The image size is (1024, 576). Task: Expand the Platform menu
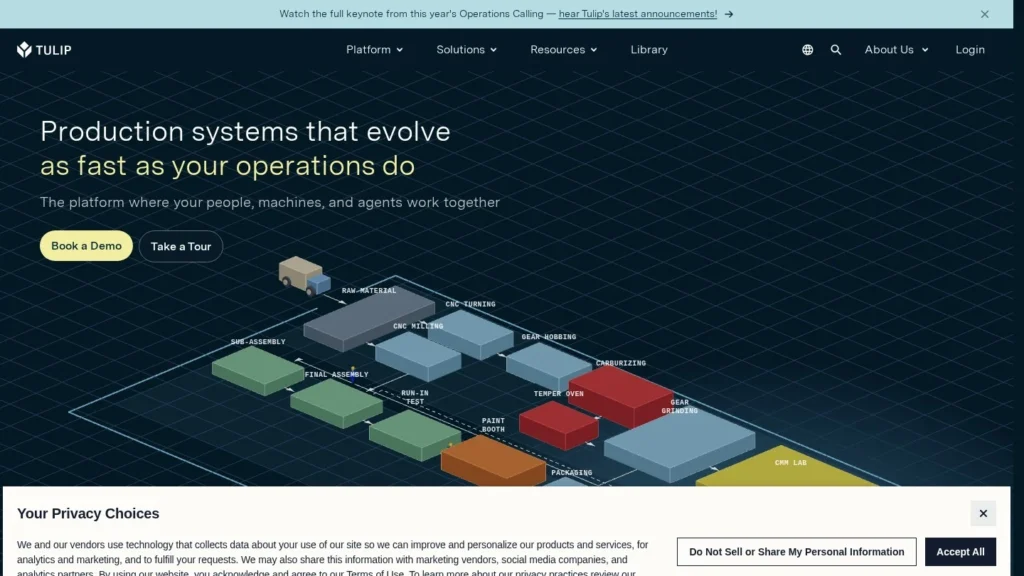pyautogui.click(x=374, y=50)
